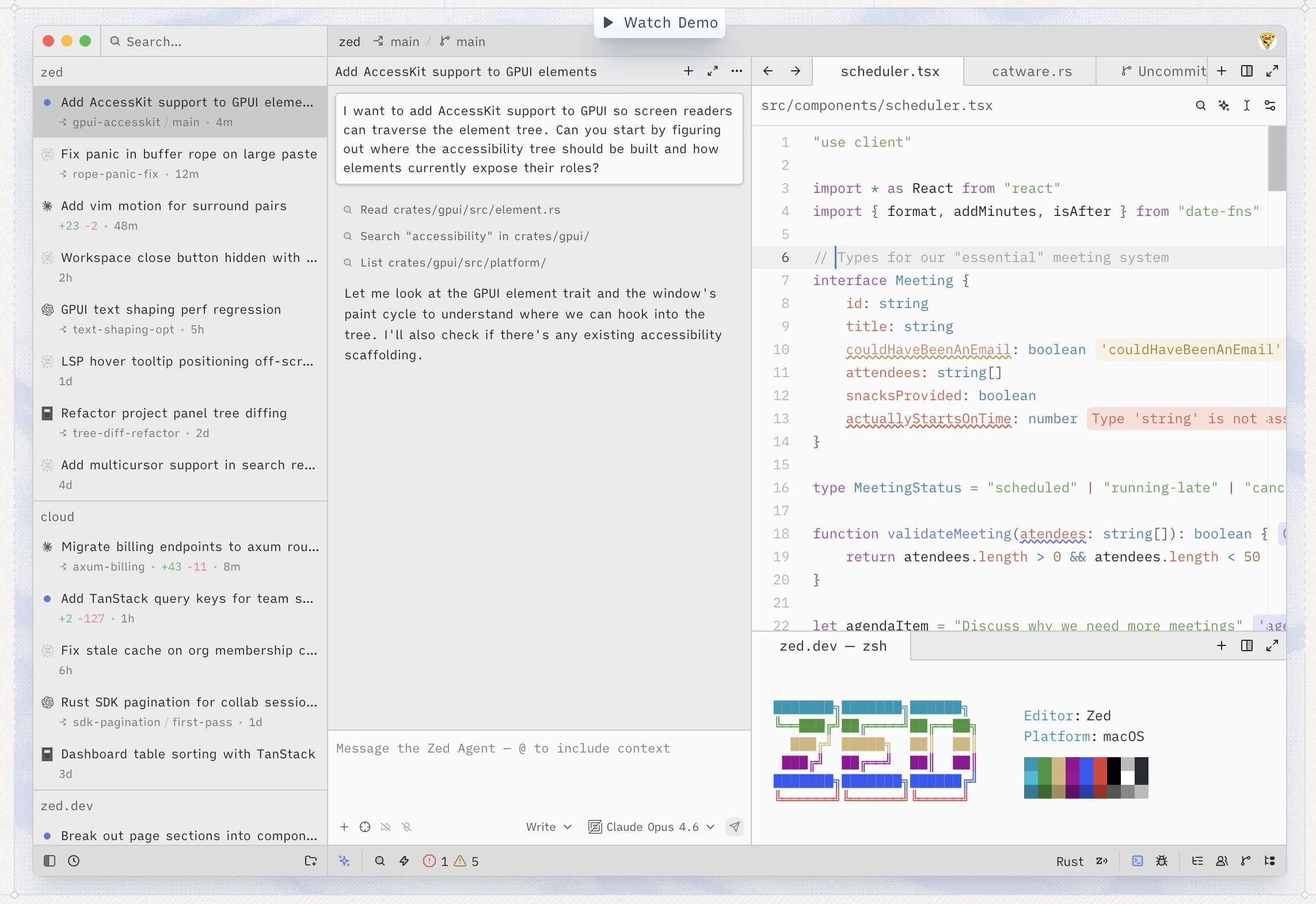Open the Claude Opus 4.6 model selector
This screenshot has width=1316, height=904.
652,827
